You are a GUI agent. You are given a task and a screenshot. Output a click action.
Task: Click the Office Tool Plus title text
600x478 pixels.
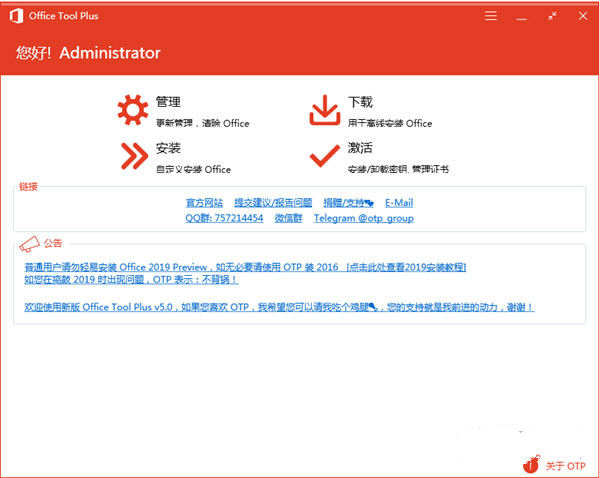64,16
